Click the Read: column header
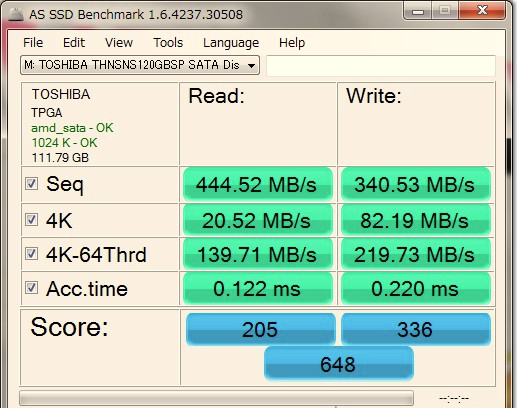This screenshot has width=517, height=408. tap(217, 96)
